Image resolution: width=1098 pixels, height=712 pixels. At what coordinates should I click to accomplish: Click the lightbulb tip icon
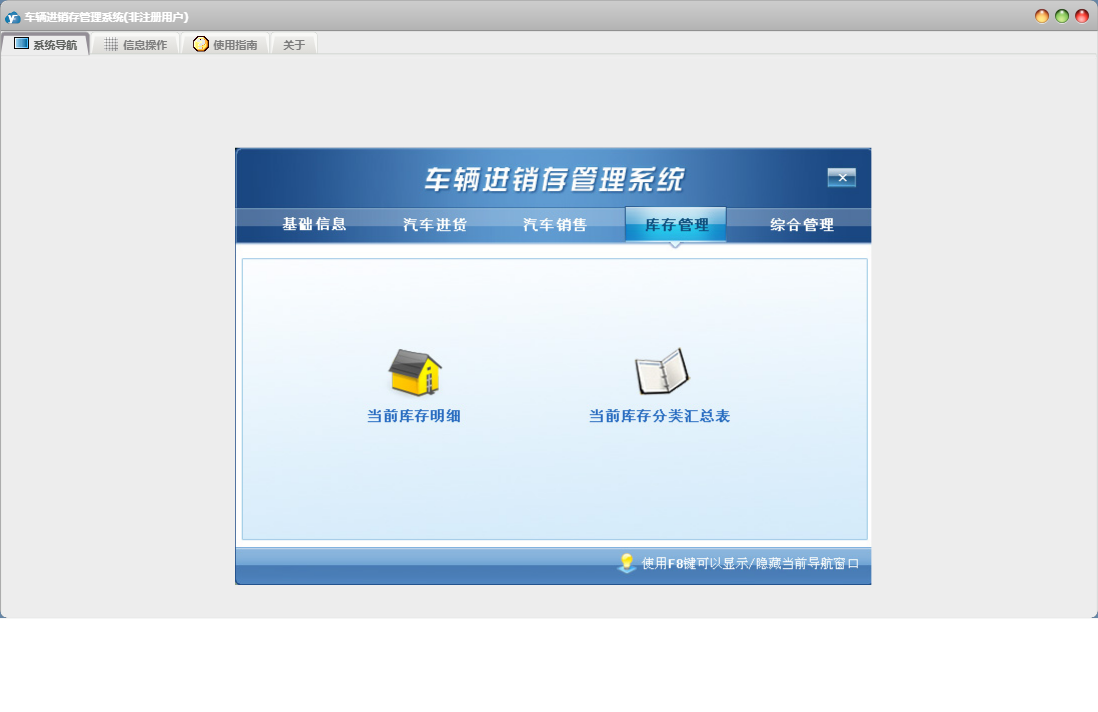(x=627, y=563)
